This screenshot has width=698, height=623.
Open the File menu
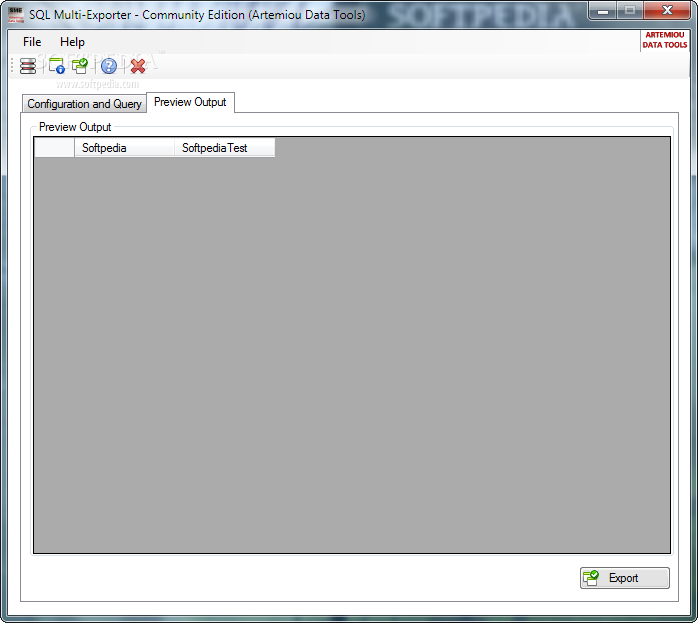click(x=32, y=42)
